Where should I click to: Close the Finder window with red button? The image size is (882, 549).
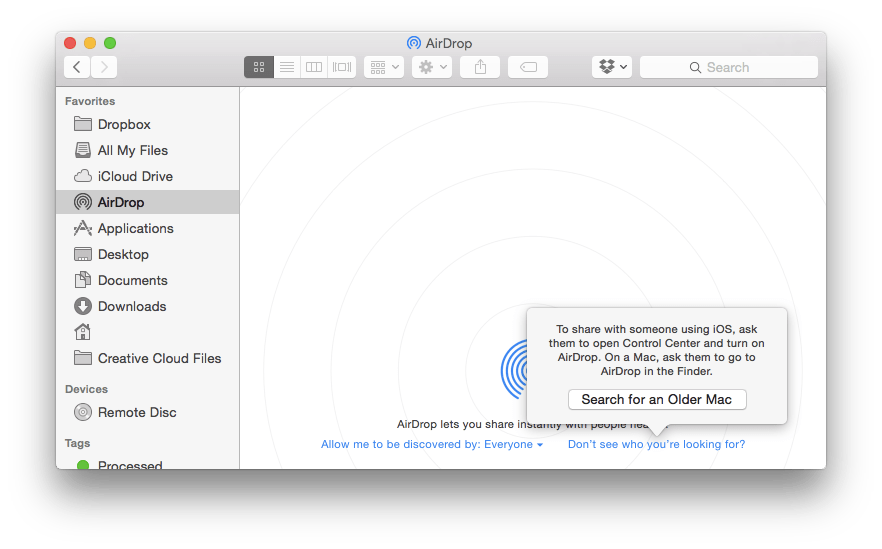70,43
